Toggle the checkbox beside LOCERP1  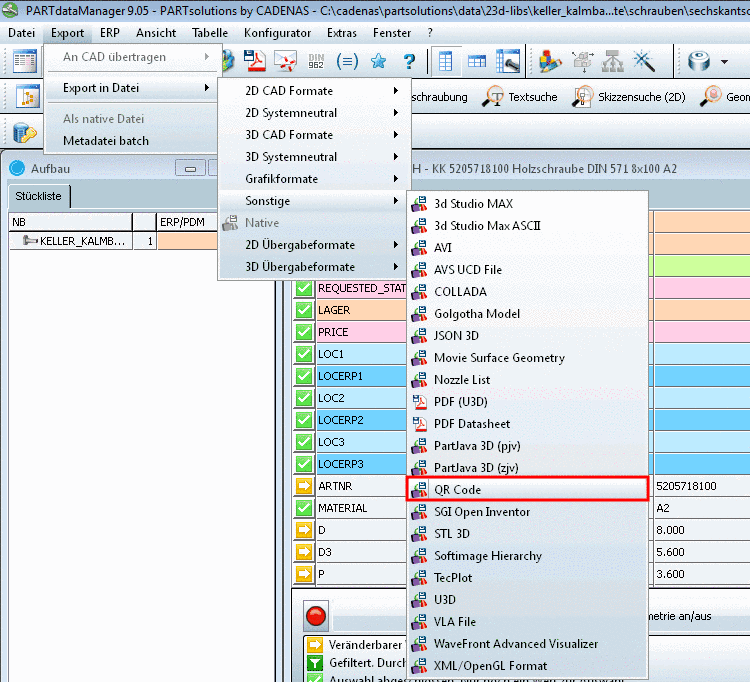pyautogui.click(x=304, y=376)
